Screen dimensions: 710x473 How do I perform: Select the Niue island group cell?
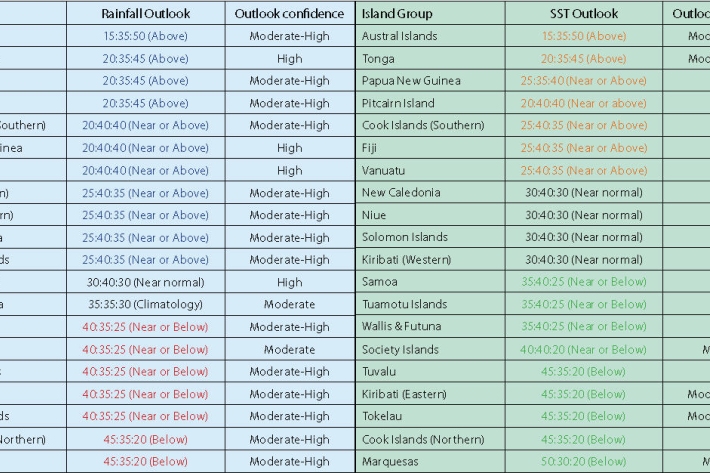tap(374, 215)
